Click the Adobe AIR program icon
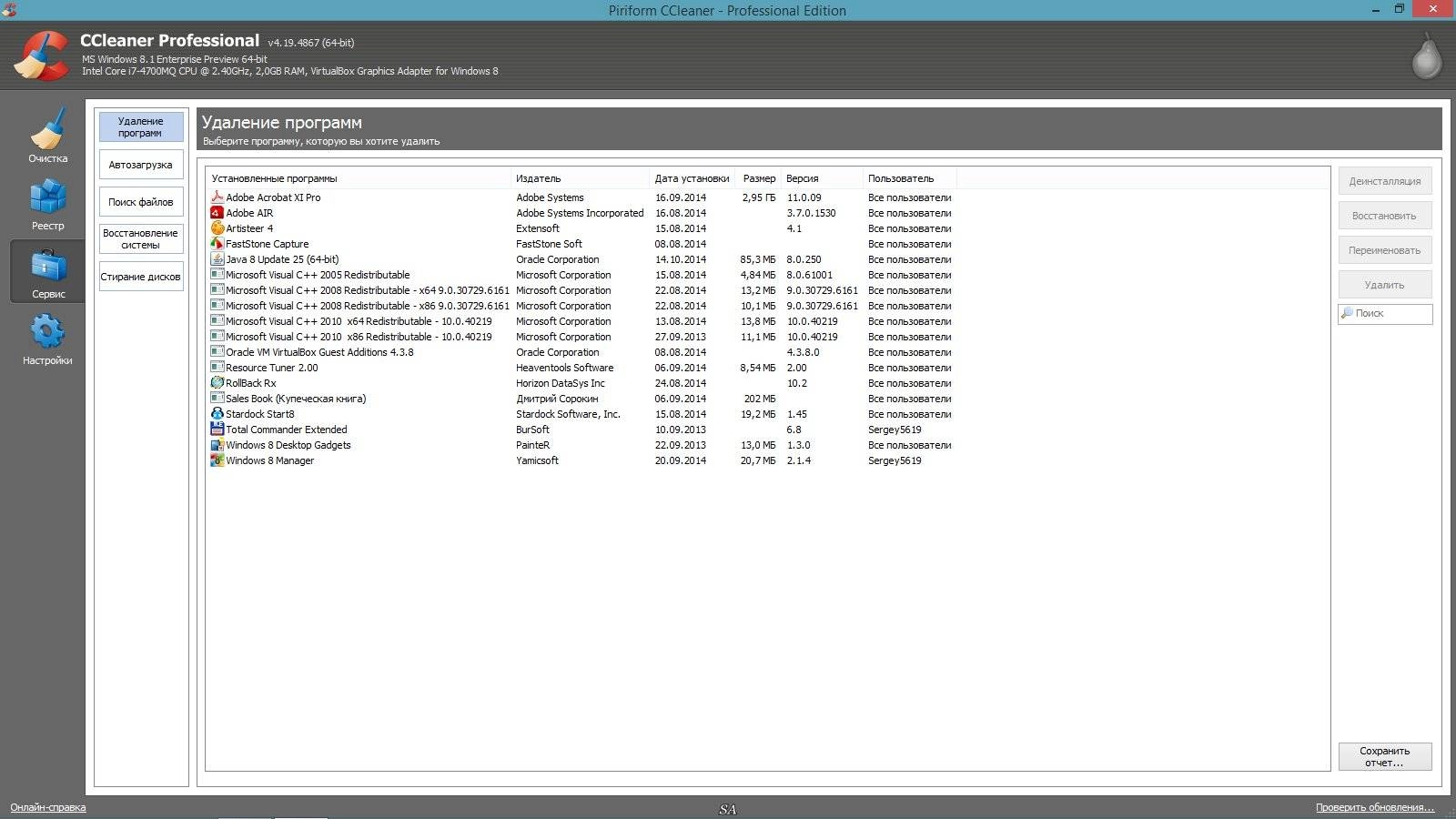The height and width of the screenshot is (819, 1456). point(217,212)
